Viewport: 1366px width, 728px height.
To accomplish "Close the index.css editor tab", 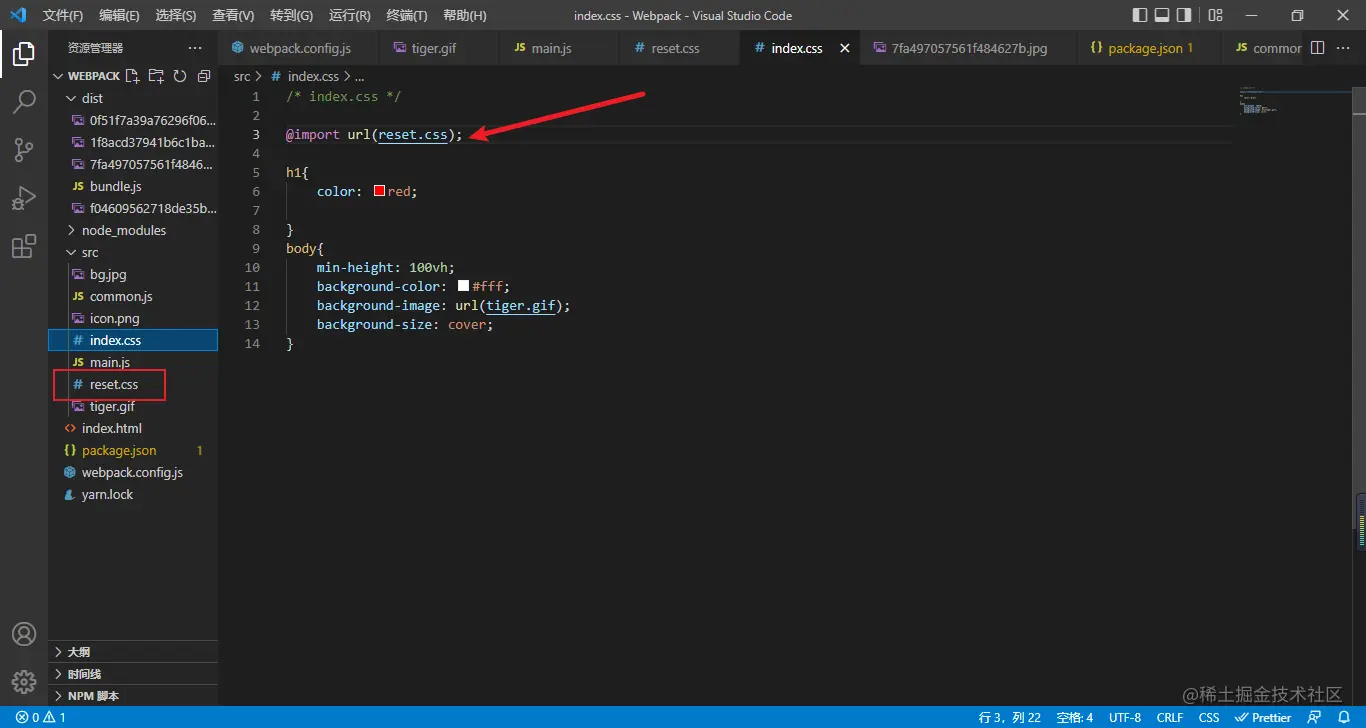I will (x=845, y=48).
